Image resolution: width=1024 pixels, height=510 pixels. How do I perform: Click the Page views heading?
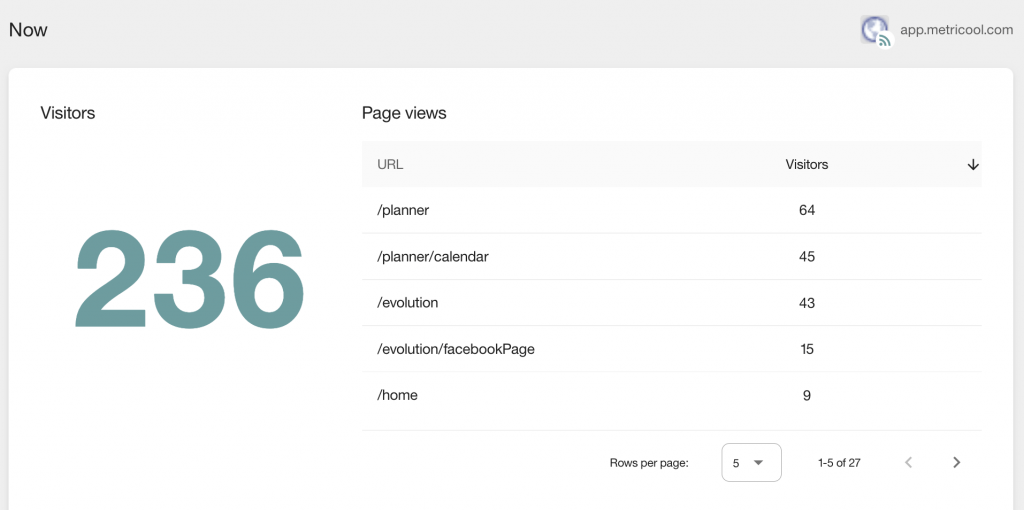[x=404, y=113]
